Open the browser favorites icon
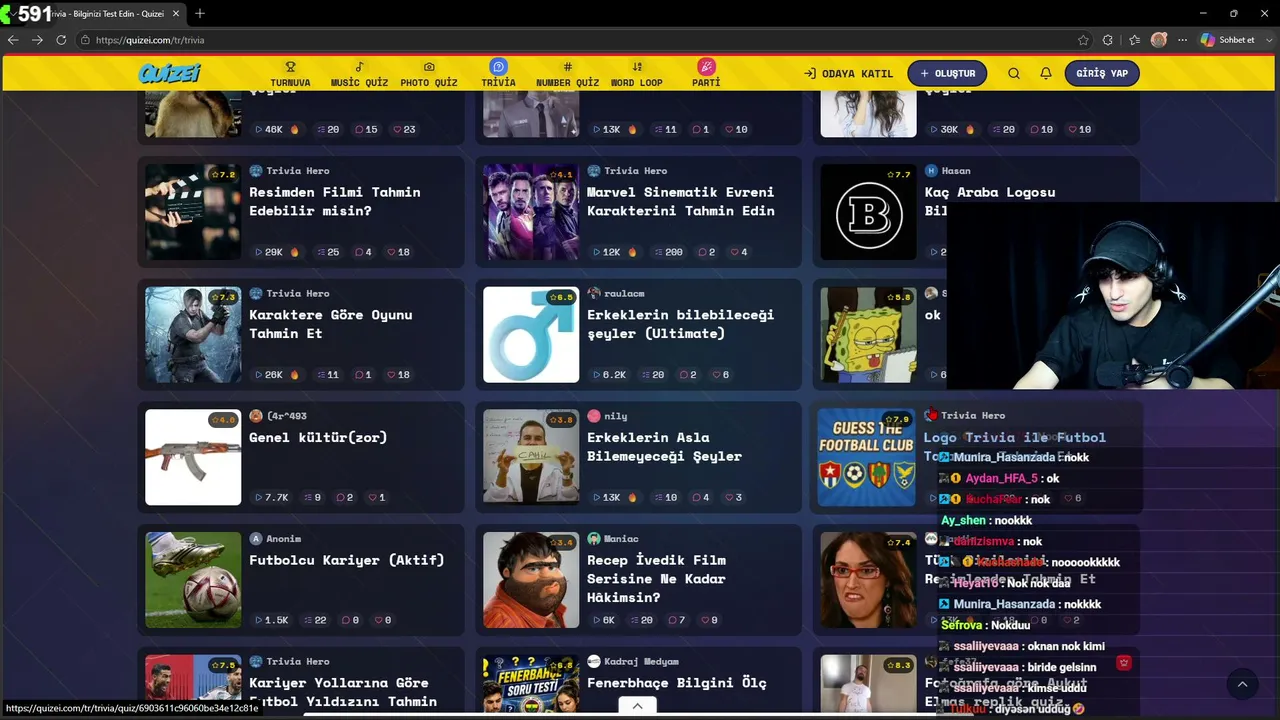The height and width of the screenshot is (720, 1280). point(1134,40)
